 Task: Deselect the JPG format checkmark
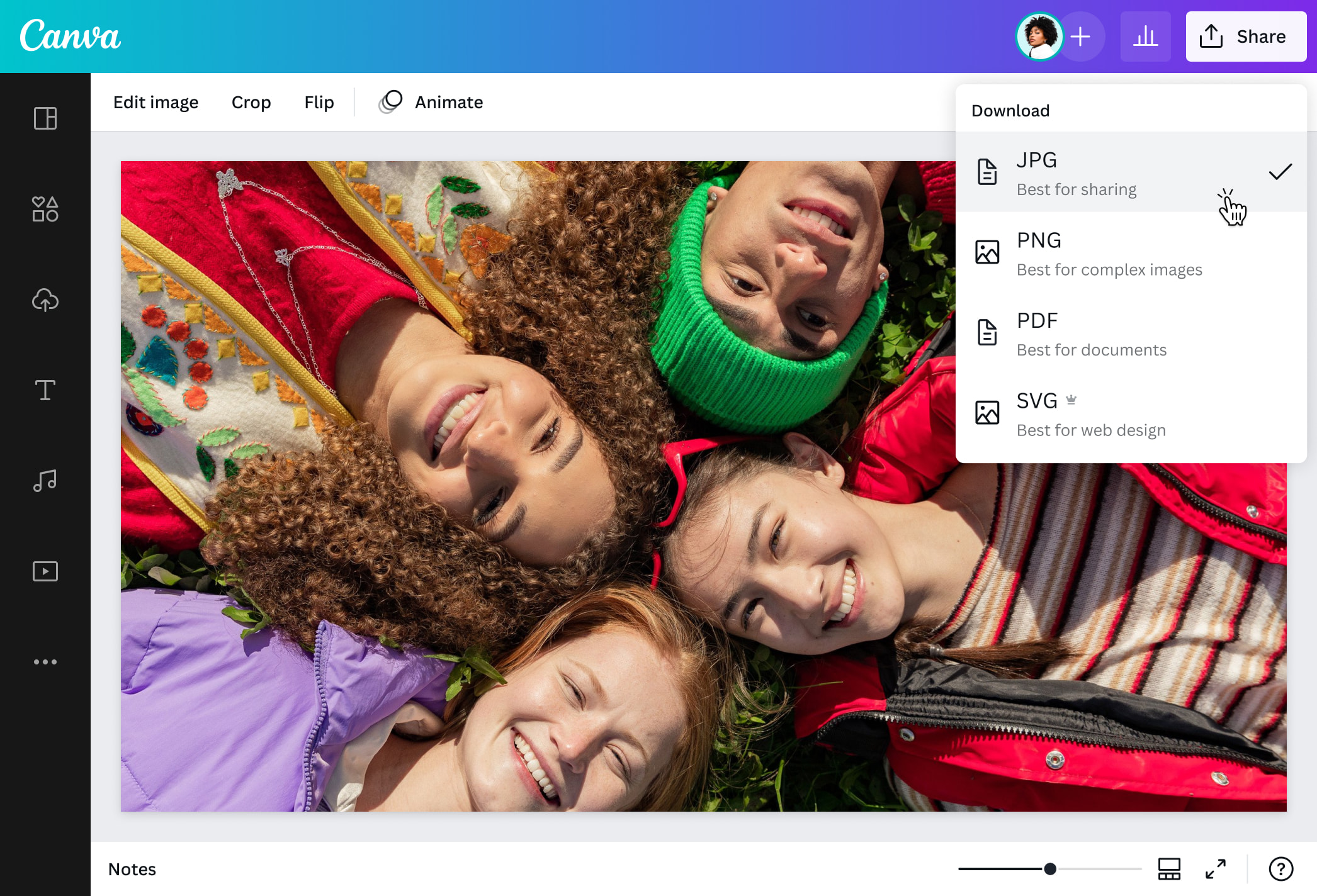[x=1280, y=171]
